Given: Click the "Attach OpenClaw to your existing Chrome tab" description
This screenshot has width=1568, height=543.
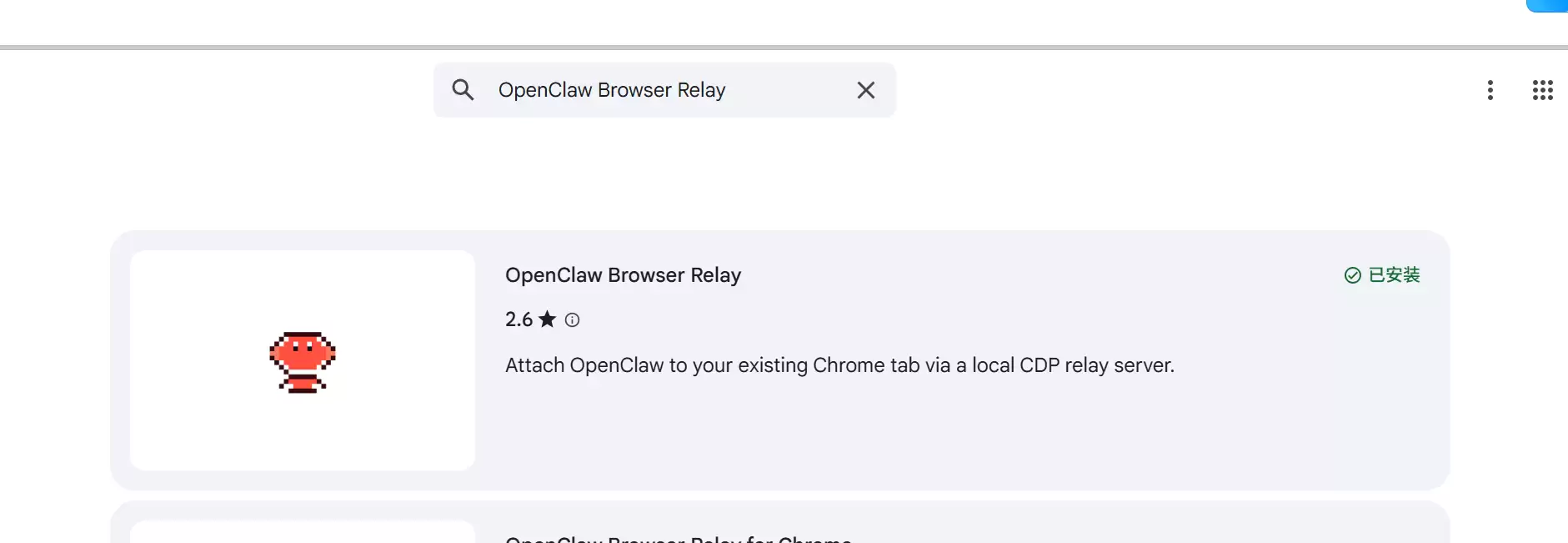Looking at the screenshot, I should 839,365.
